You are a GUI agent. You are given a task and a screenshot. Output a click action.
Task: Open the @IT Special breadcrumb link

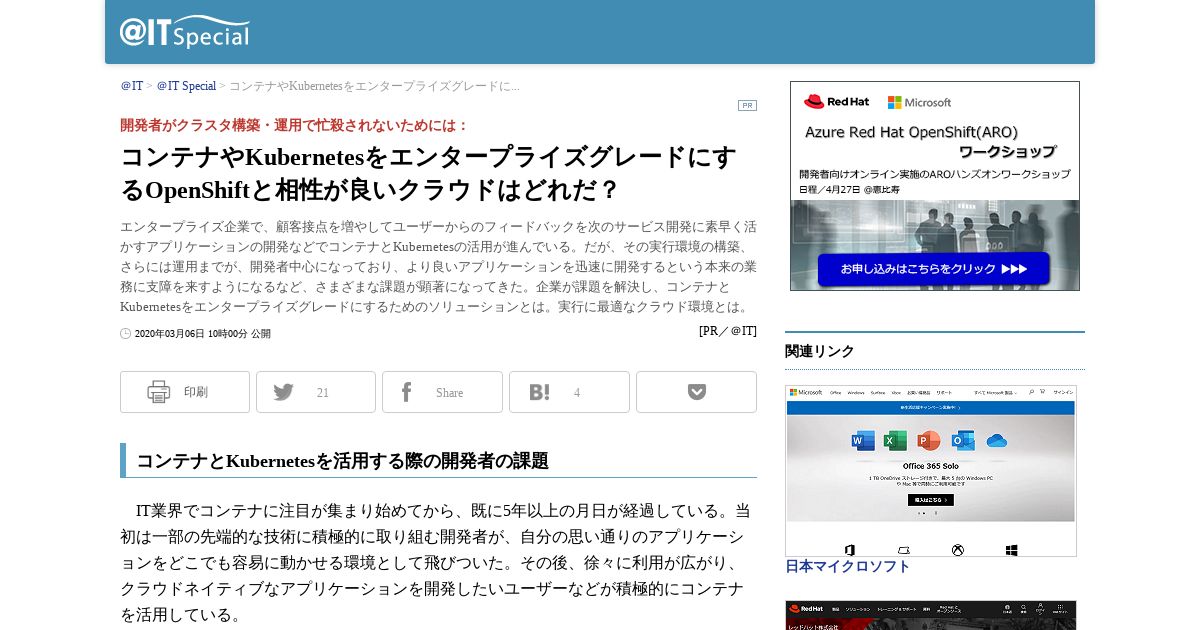pos(186,86)
